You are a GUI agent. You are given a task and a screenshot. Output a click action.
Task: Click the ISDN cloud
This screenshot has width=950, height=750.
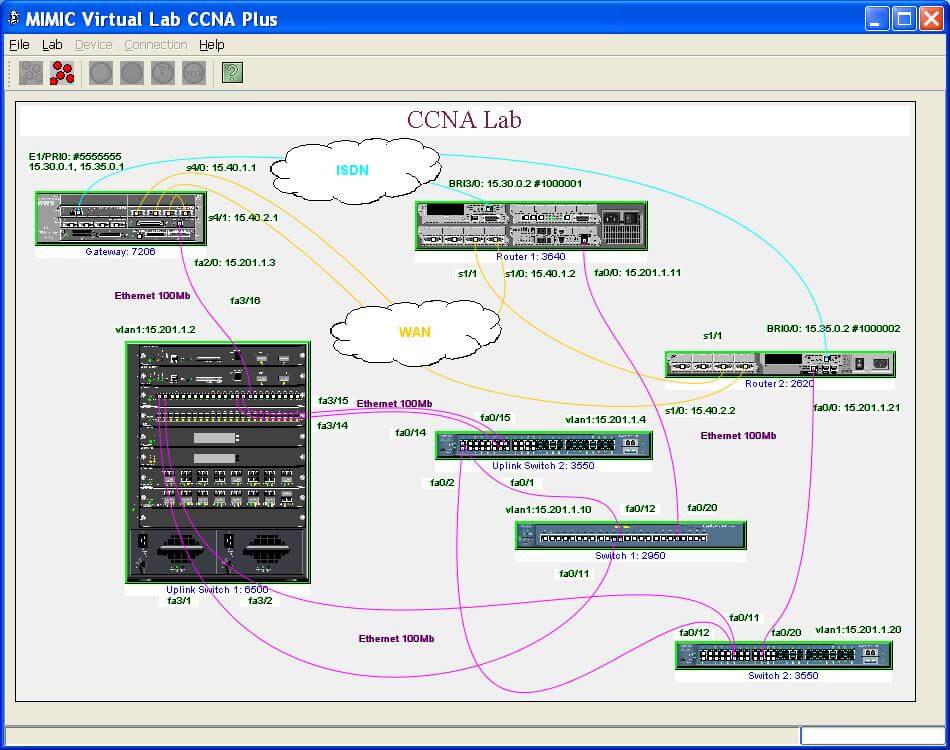[356, 170]
